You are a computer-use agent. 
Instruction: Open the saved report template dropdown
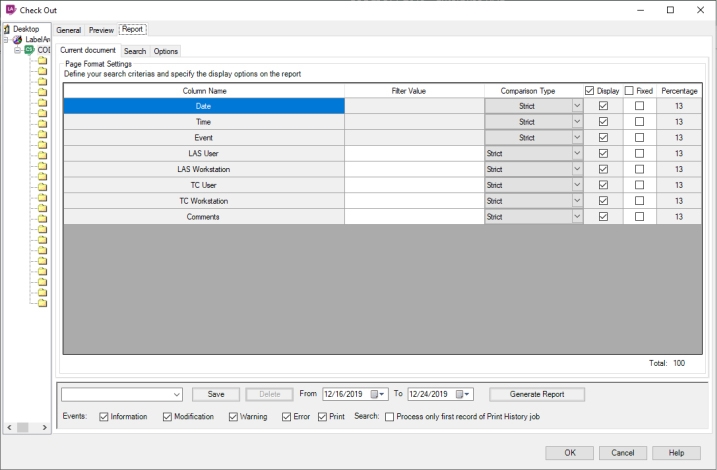pos(177,395)
